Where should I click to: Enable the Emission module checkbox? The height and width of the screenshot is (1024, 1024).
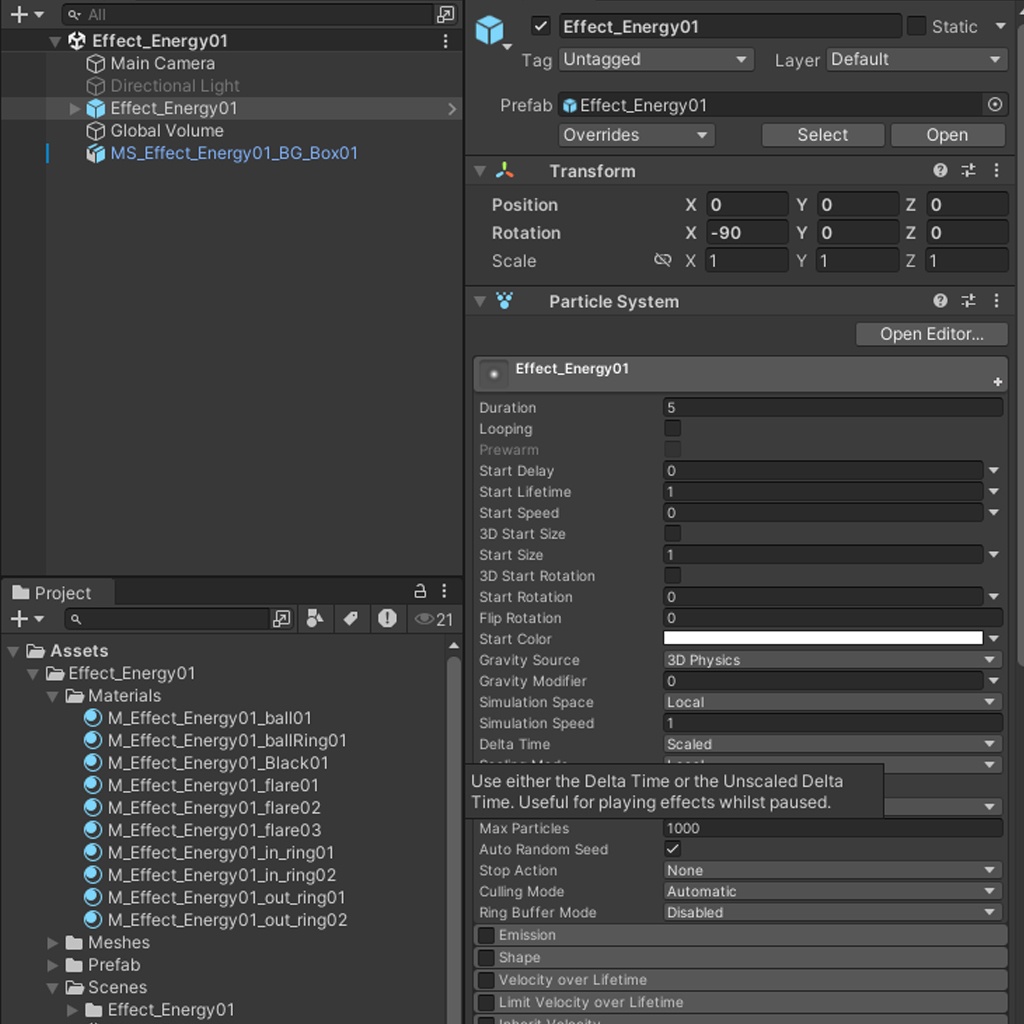485,934
